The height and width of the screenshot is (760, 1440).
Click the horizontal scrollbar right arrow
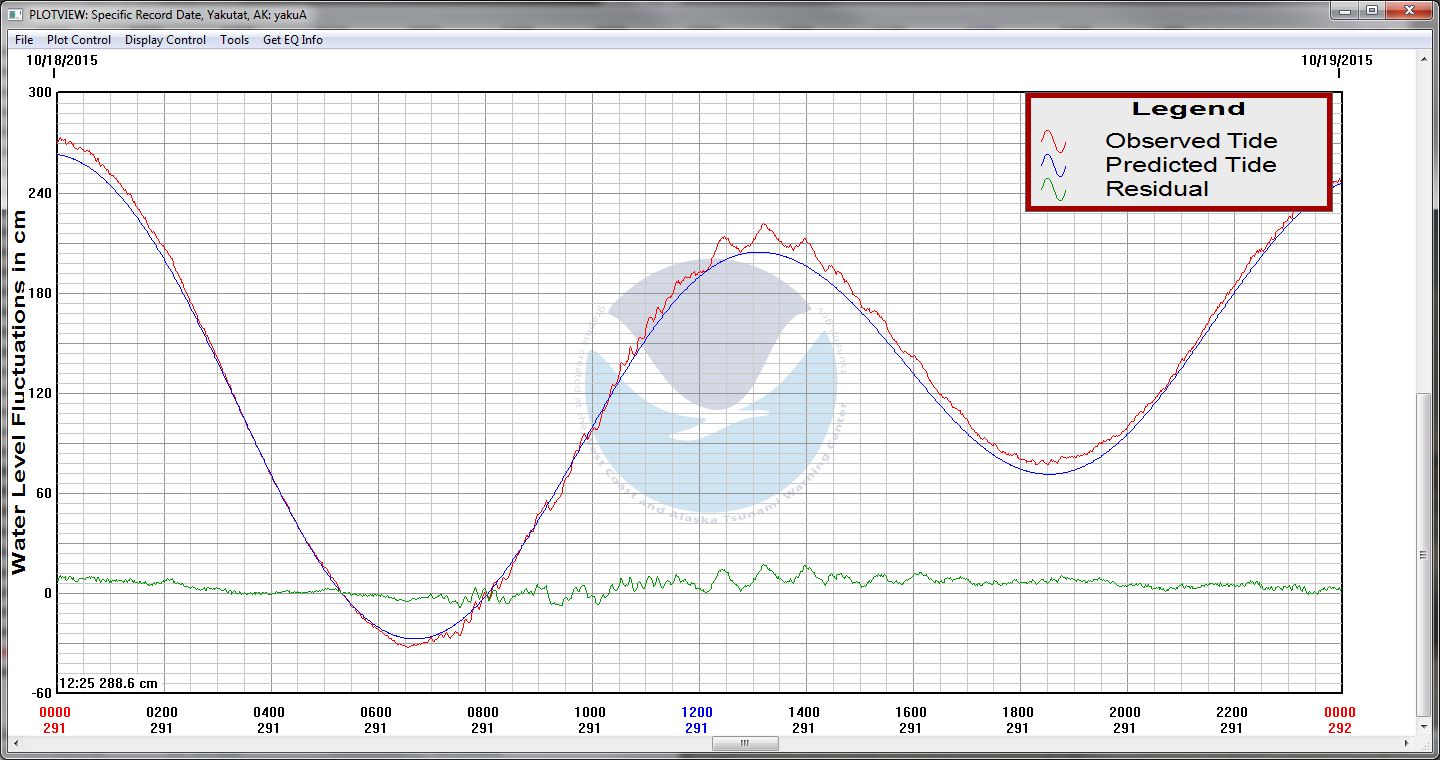coord(1408,744)
